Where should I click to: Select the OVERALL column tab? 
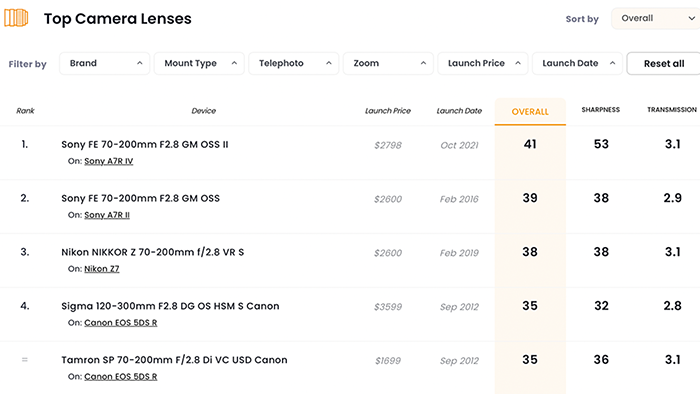(x=530, y=112)
